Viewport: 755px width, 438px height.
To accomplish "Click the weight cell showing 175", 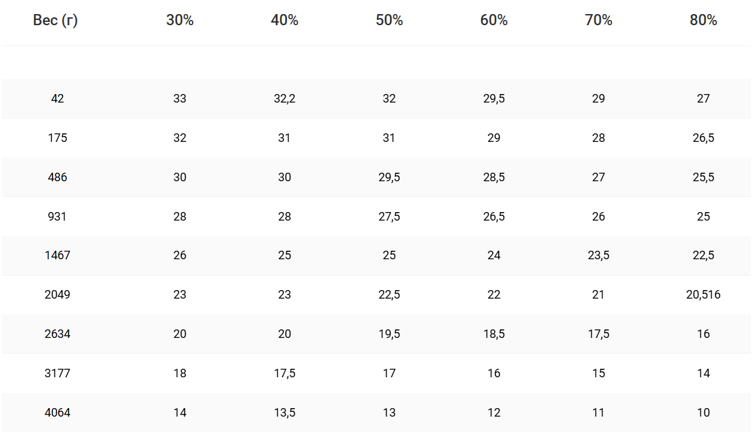I will [x=57, y=138].
